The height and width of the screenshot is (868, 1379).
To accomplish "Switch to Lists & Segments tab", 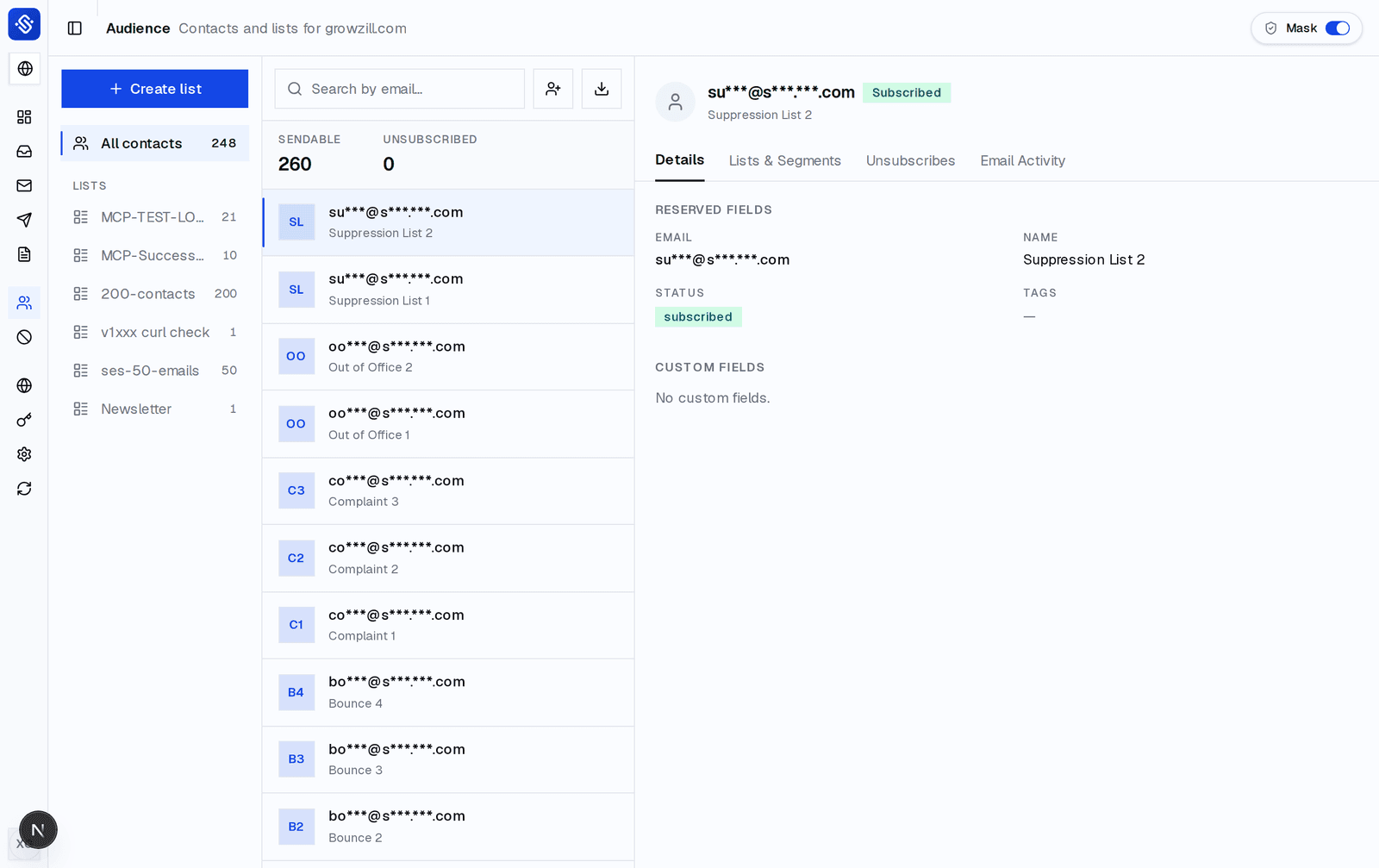I will (785, 160).
